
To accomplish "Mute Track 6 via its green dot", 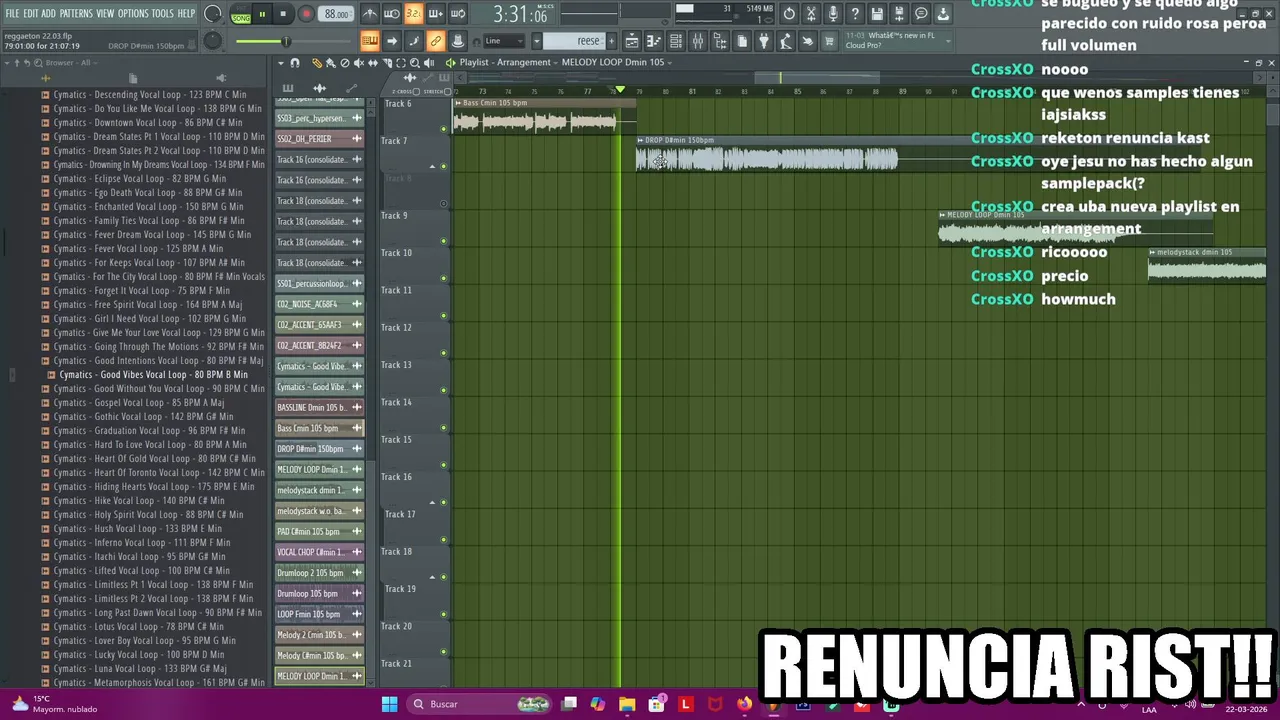I will point(444,129).
